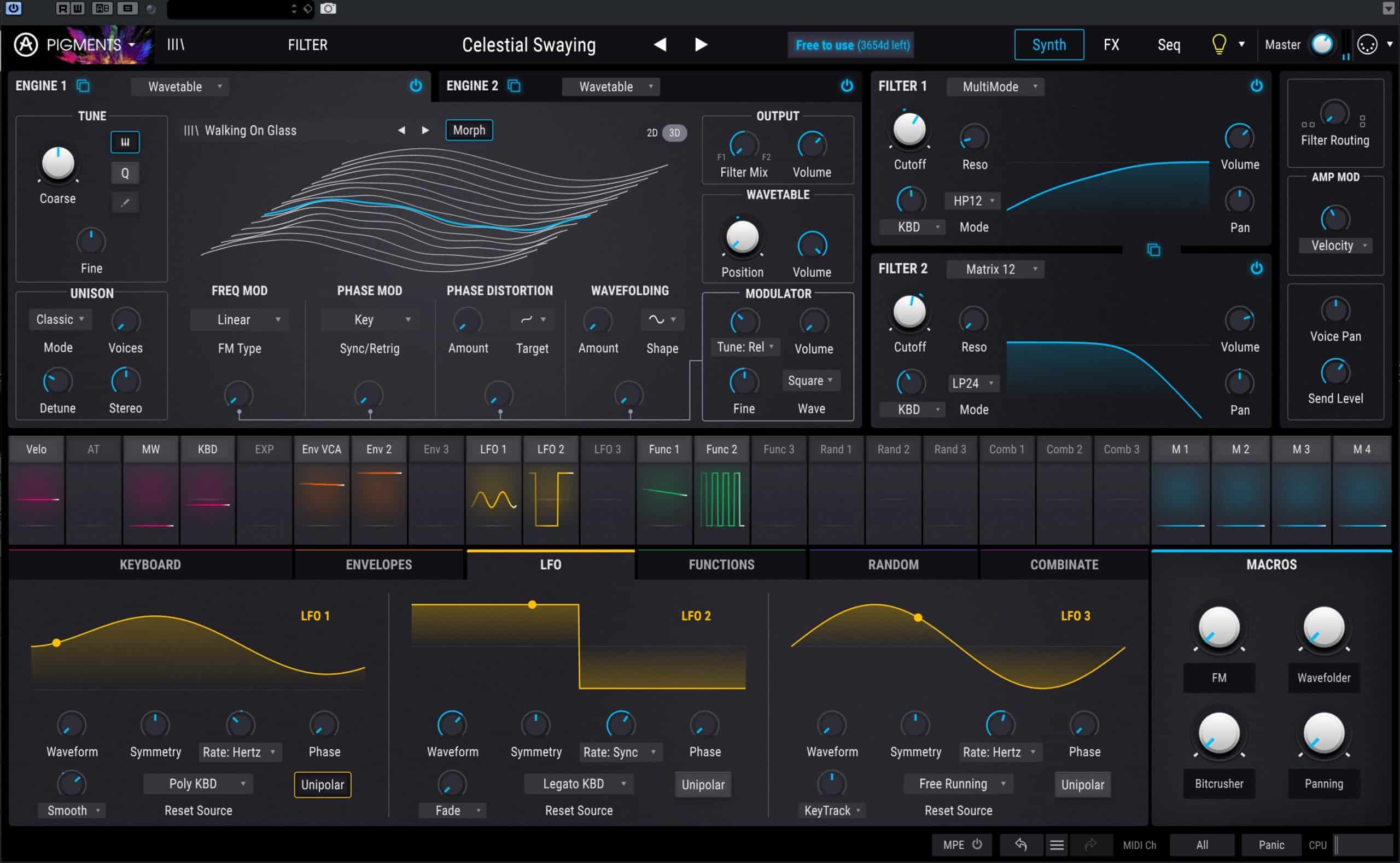The width and height of the screenshot is (1400, 863).
Task: Open modulator Square wave dropdown
Action: pos(810,381)
